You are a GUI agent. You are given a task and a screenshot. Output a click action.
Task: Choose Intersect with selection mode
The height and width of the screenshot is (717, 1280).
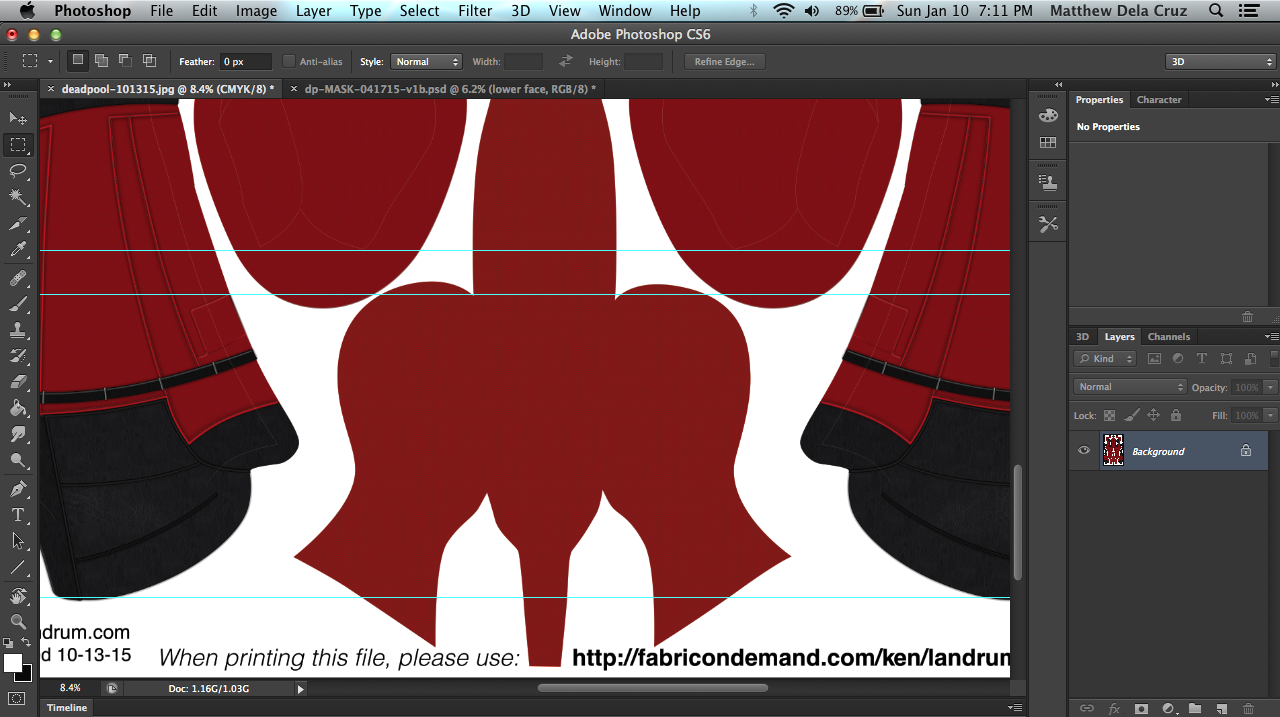[149, 61]
